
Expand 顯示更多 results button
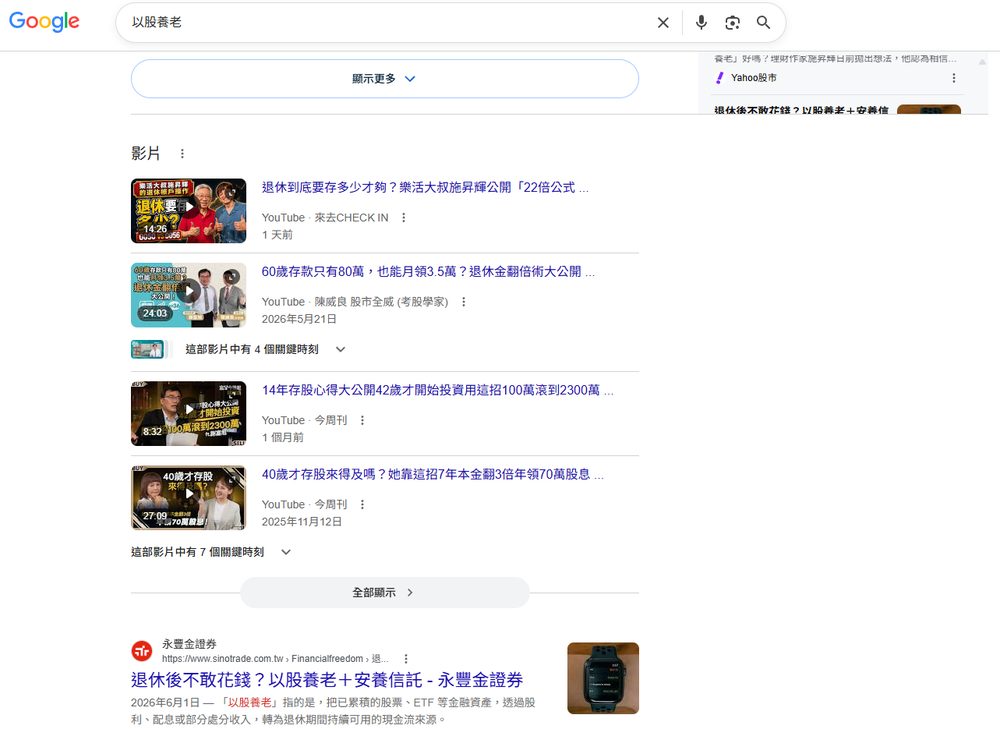385,79
